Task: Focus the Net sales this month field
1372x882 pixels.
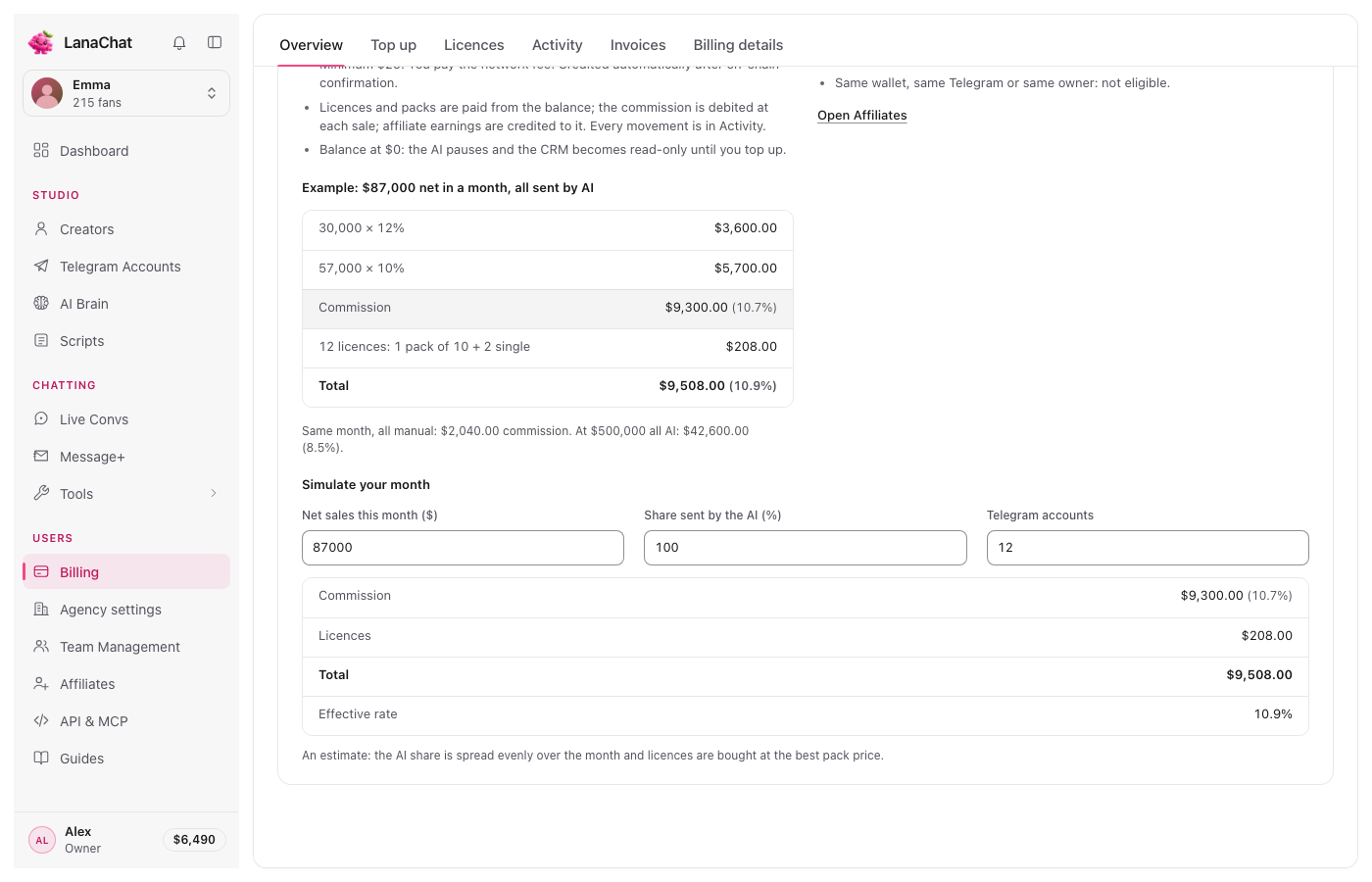Action: point(463,548)
